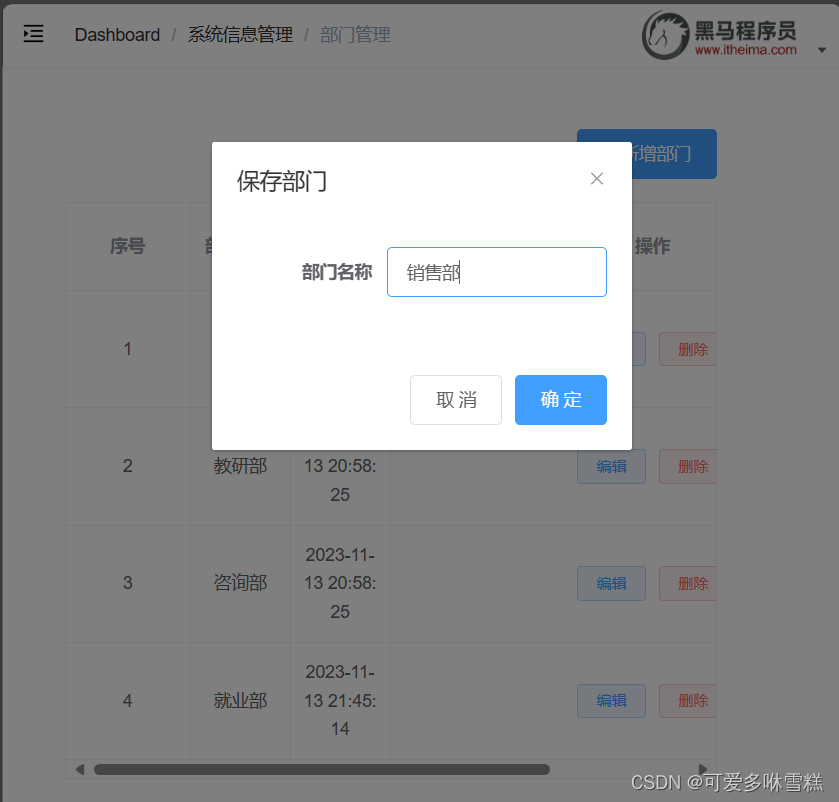This screenshot has height=802, width=839.
Task: Click the 确定 button to confirm saving
Action: click(x=560, y=399)
